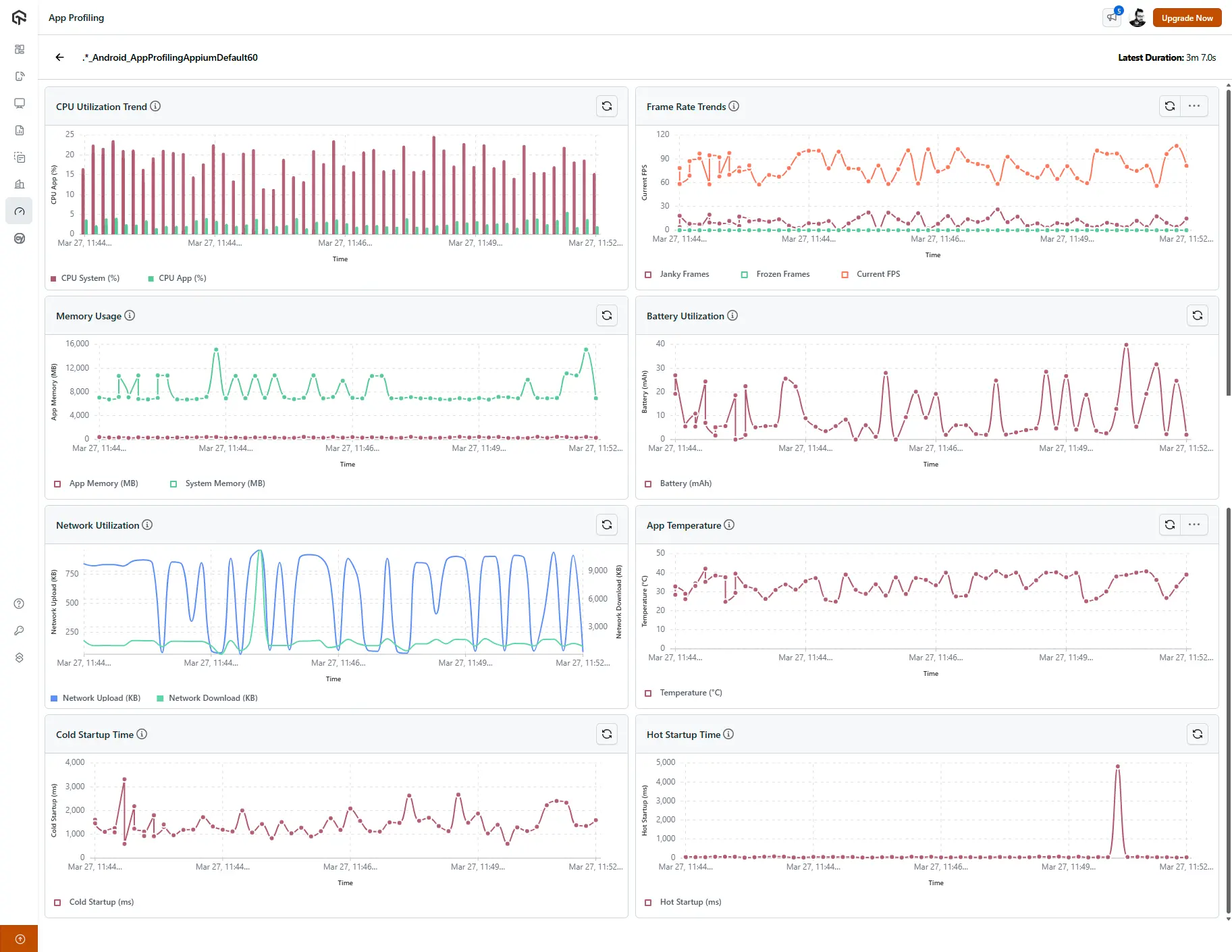Screen dimensions: 1232x952
Task: Refresh the Memory Usage chart
Action: pyautogui.click(x=607, y=315)
